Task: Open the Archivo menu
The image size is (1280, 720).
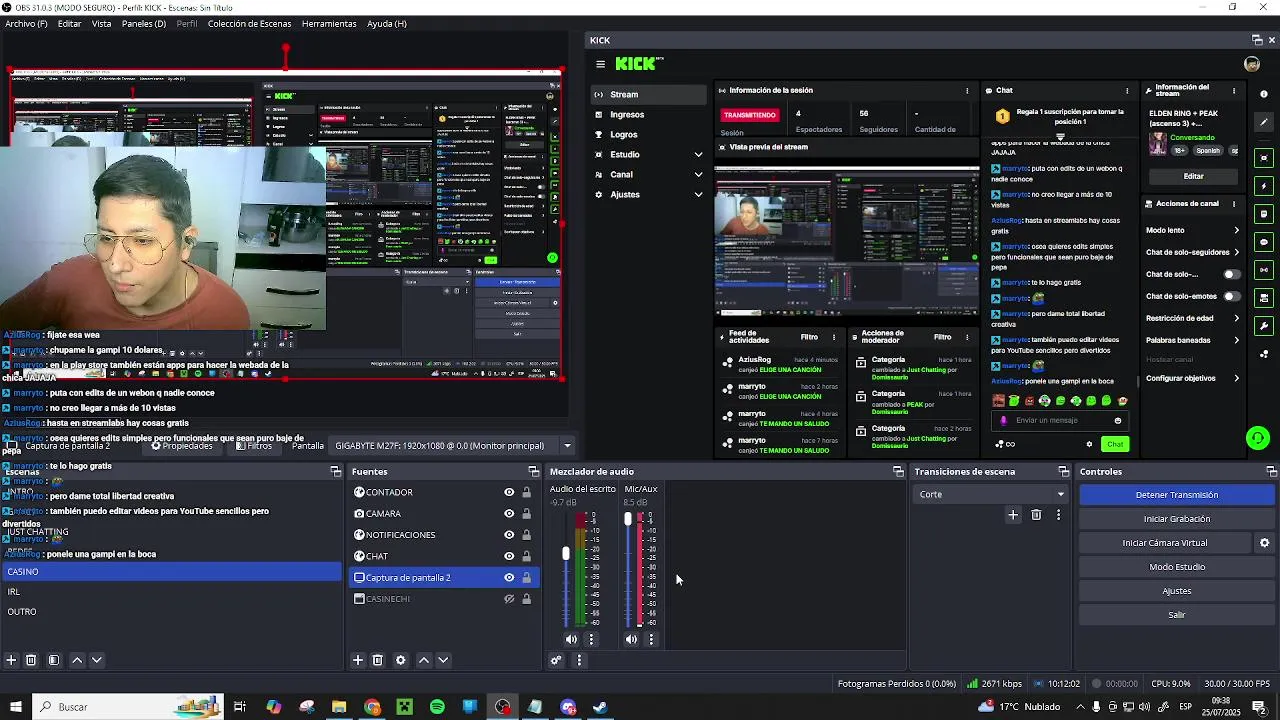Action: (26, 23)
